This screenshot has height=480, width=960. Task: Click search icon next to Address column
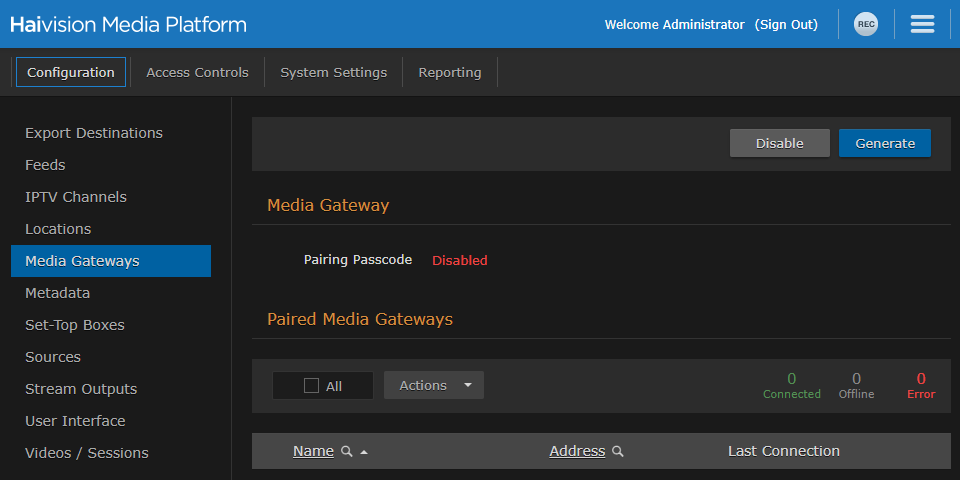click(x=618, y=452)
